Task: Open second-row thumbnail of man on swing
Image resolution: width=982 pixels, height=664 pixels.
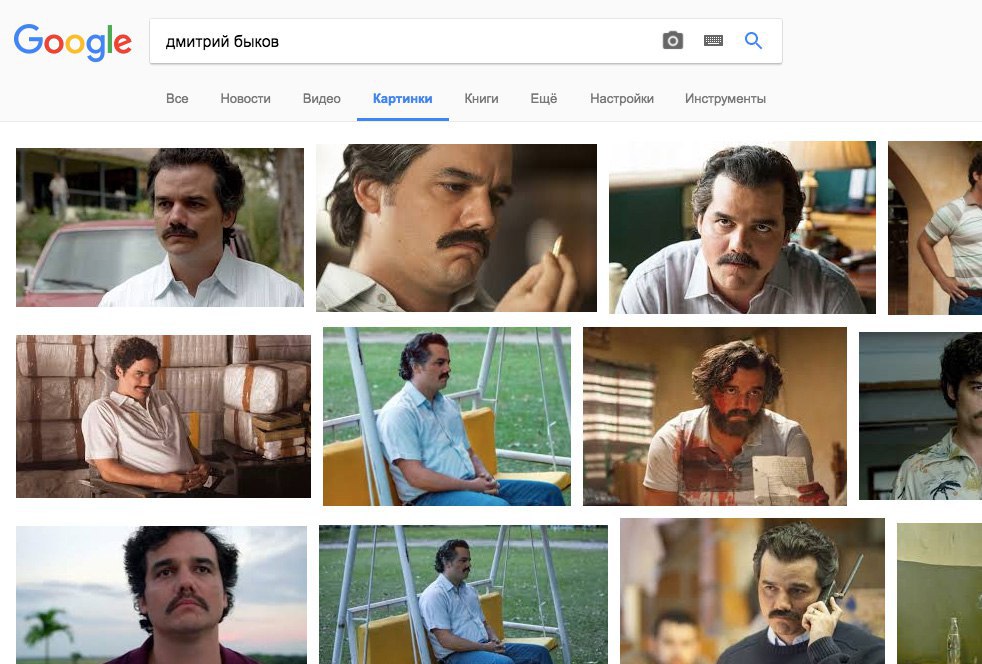Action: [x=447, y=417]
